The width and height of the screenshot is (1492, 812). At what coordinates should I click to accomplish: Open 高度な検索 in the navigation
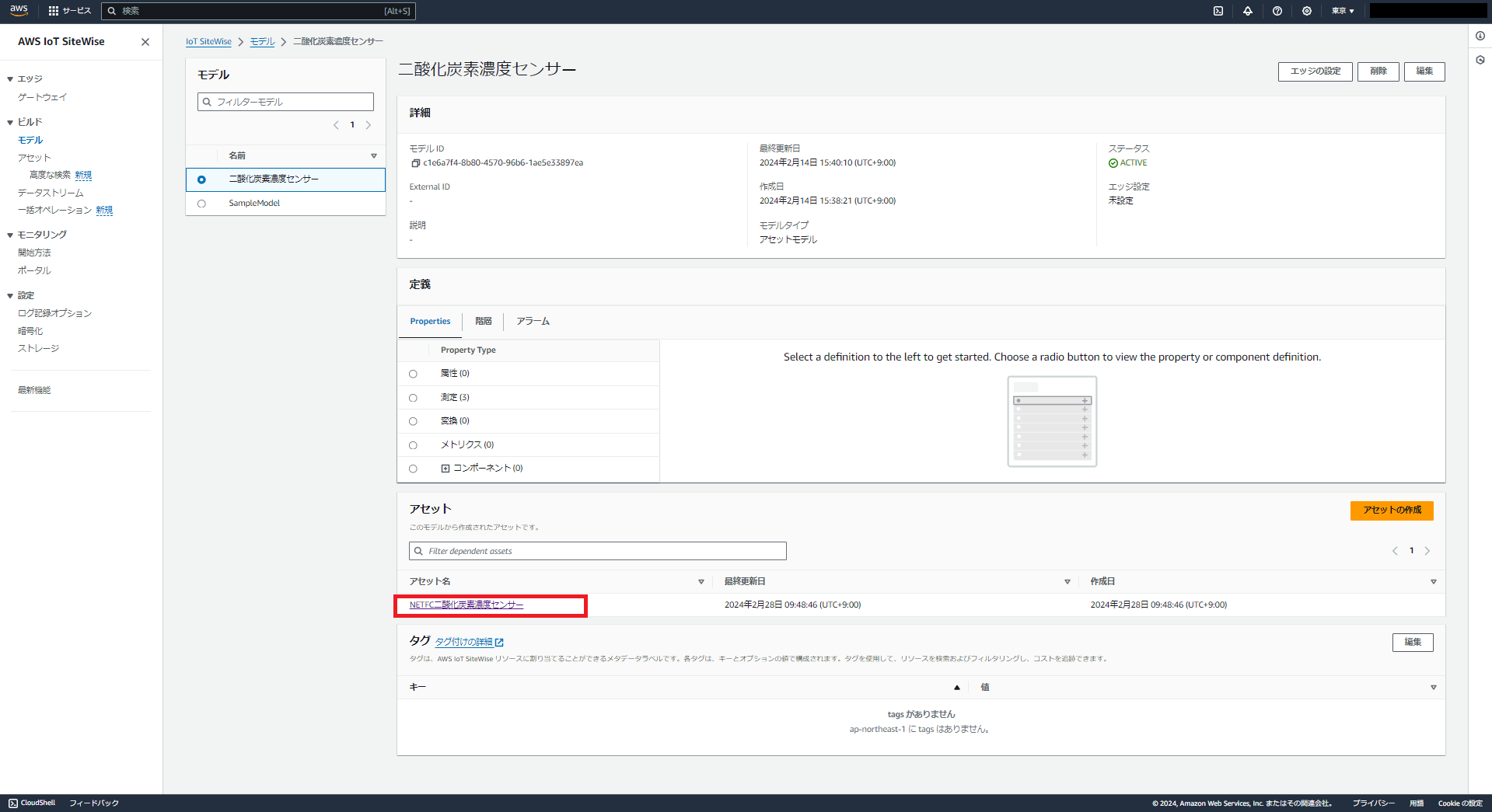50,176
